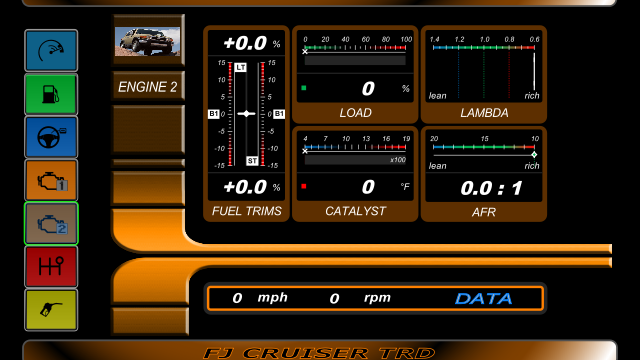Open the blue steering wheel page

pyautogui.click(x=51, y=137)
